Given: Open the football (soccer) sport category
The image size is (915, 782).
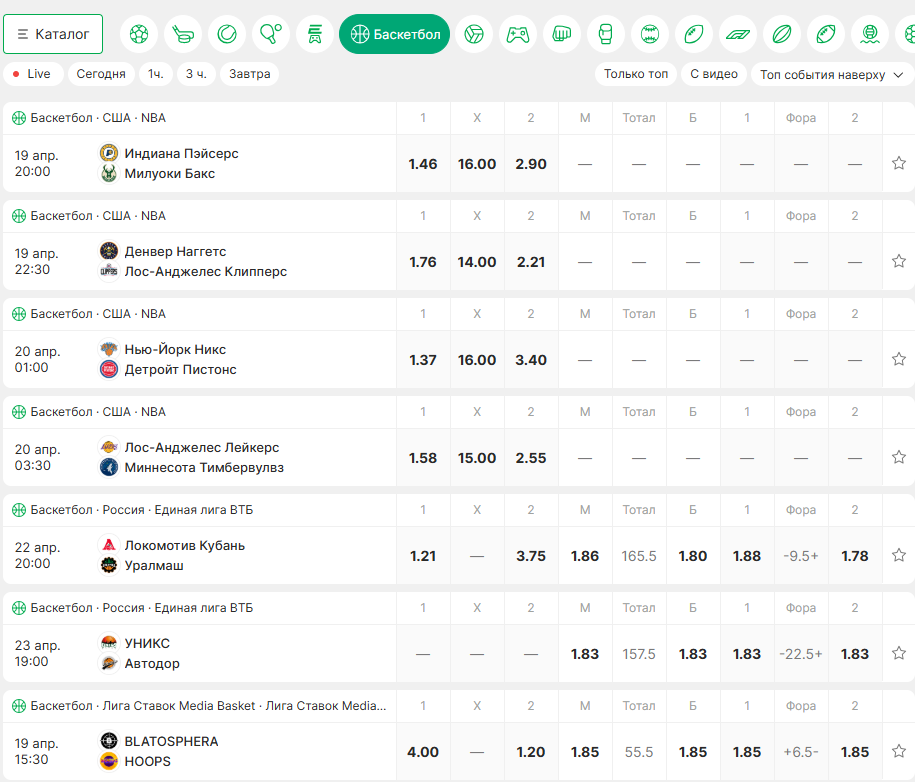Looking at the screenshot, I should pos(139,34).
